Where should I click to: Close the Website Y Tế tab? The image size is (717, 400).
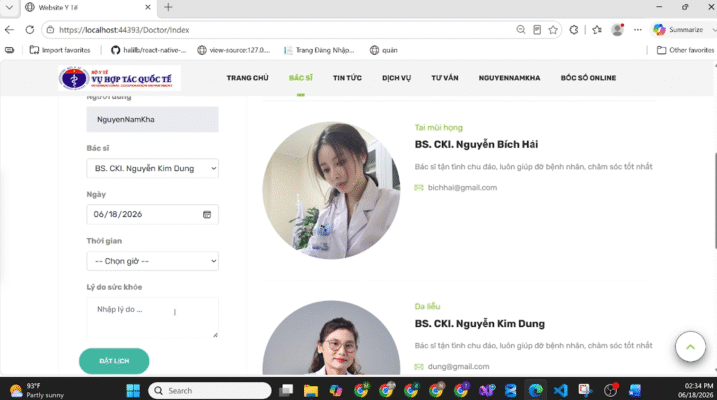point(148,7)
